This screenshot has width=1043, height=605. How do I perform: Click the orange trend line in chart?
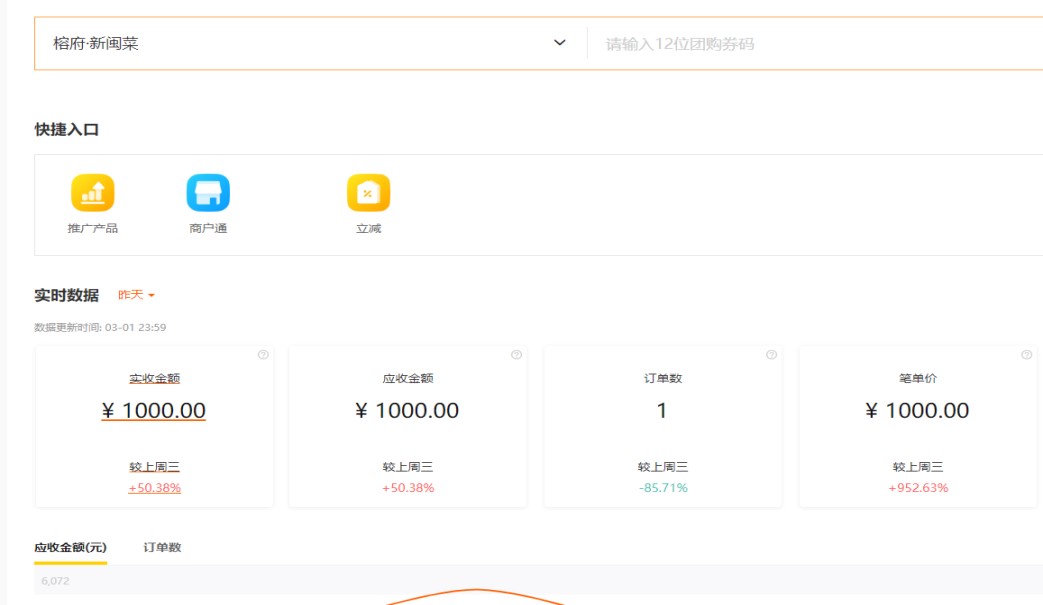[477, 591]
